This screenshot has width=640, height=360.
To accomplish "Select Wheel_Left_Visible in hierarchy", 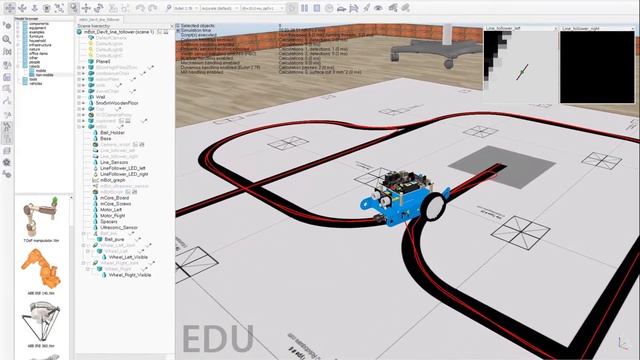I will [x=128, y=257].
